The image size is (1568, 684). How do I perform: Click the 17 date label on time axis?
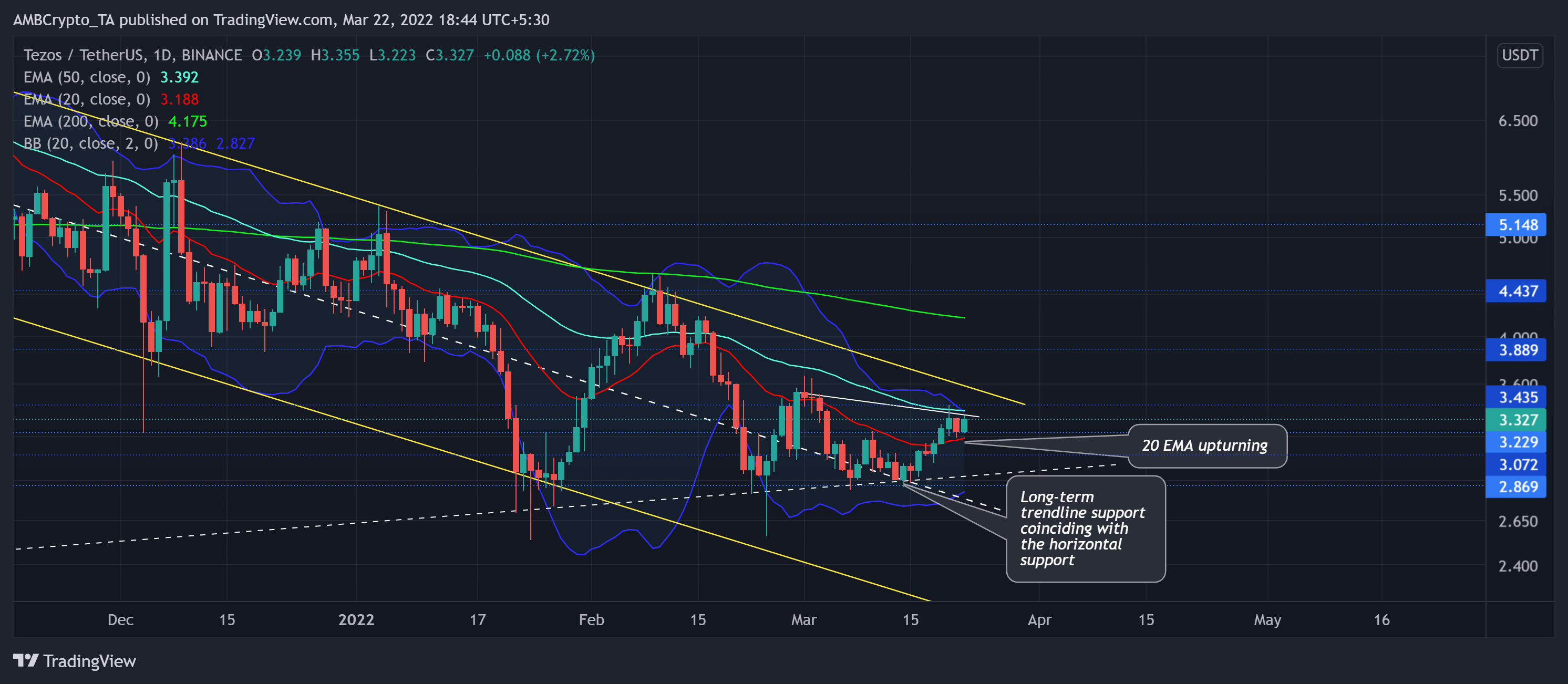[478, 619]
